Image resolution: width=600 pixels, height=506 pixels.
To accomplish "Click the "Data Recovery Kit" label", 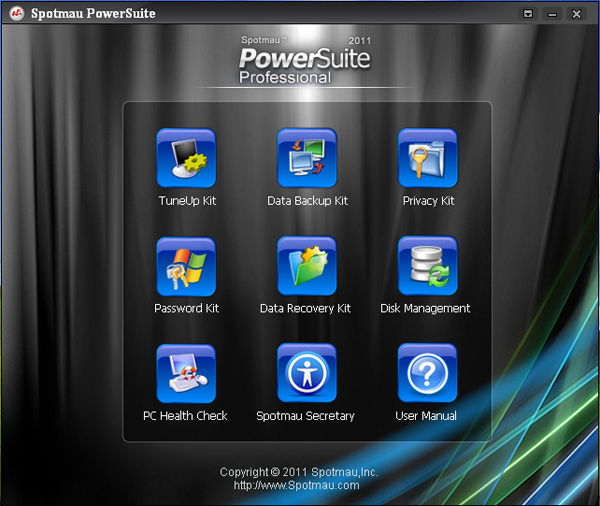I will pyautogui.click(x=305, y=308).
